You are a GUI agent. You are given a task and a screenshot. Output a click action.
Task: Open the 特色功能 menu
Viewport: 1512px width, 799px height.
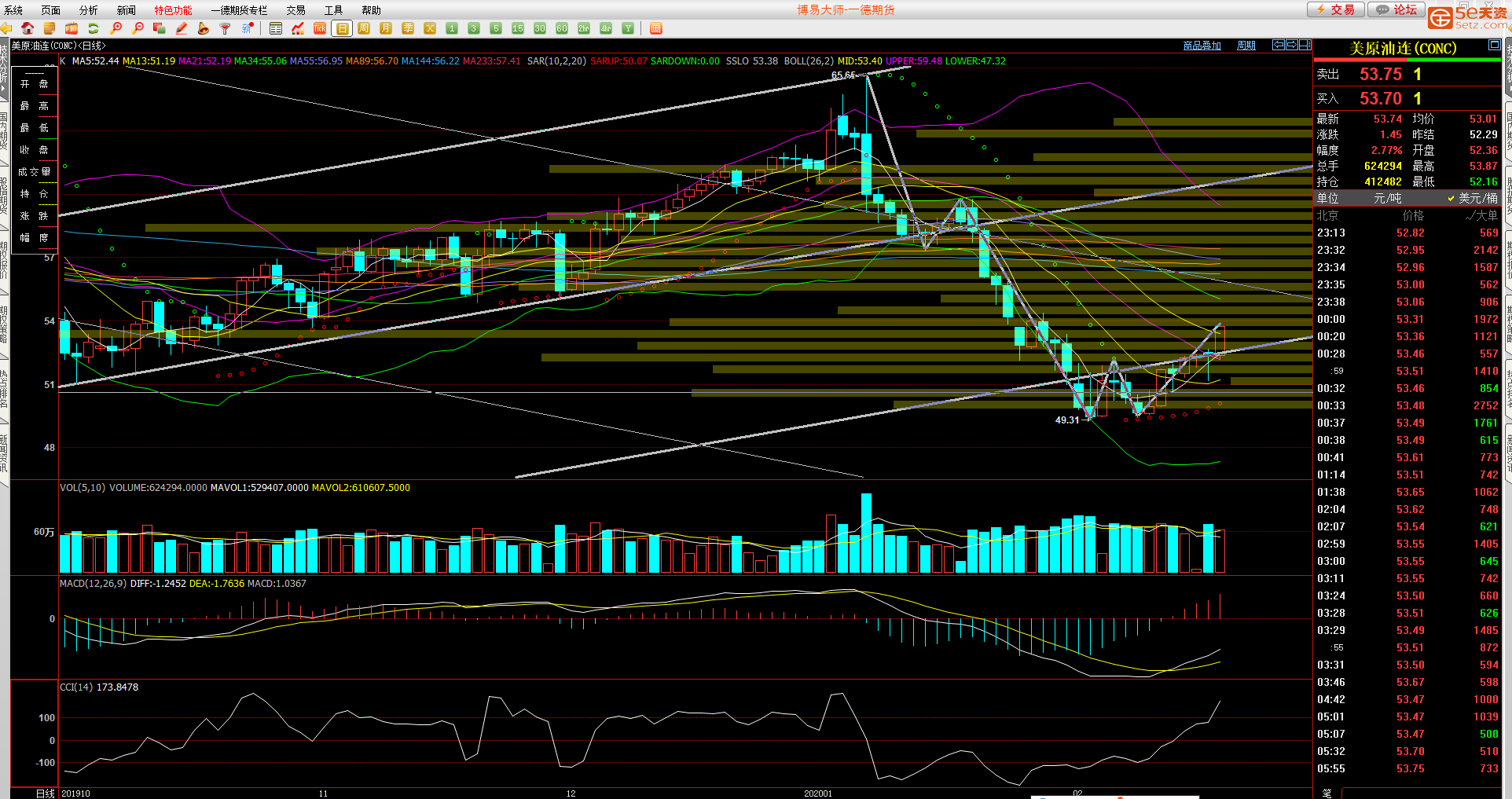[x=173, y=10]
